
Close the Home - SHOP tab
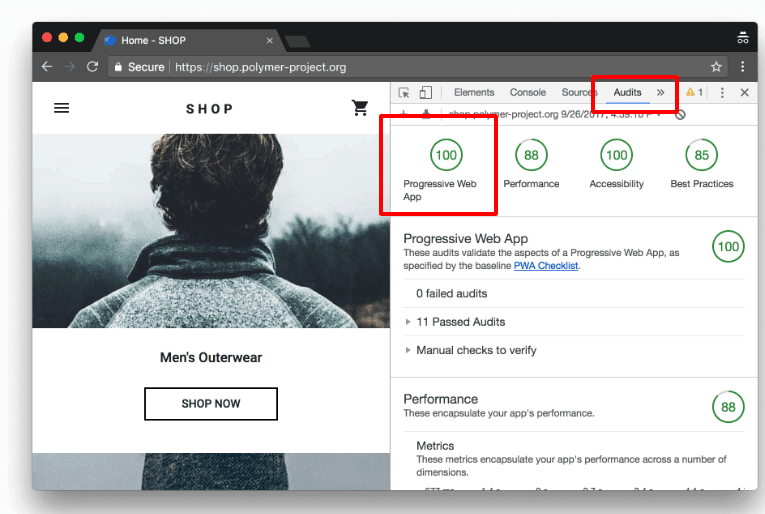click(269, 40)
